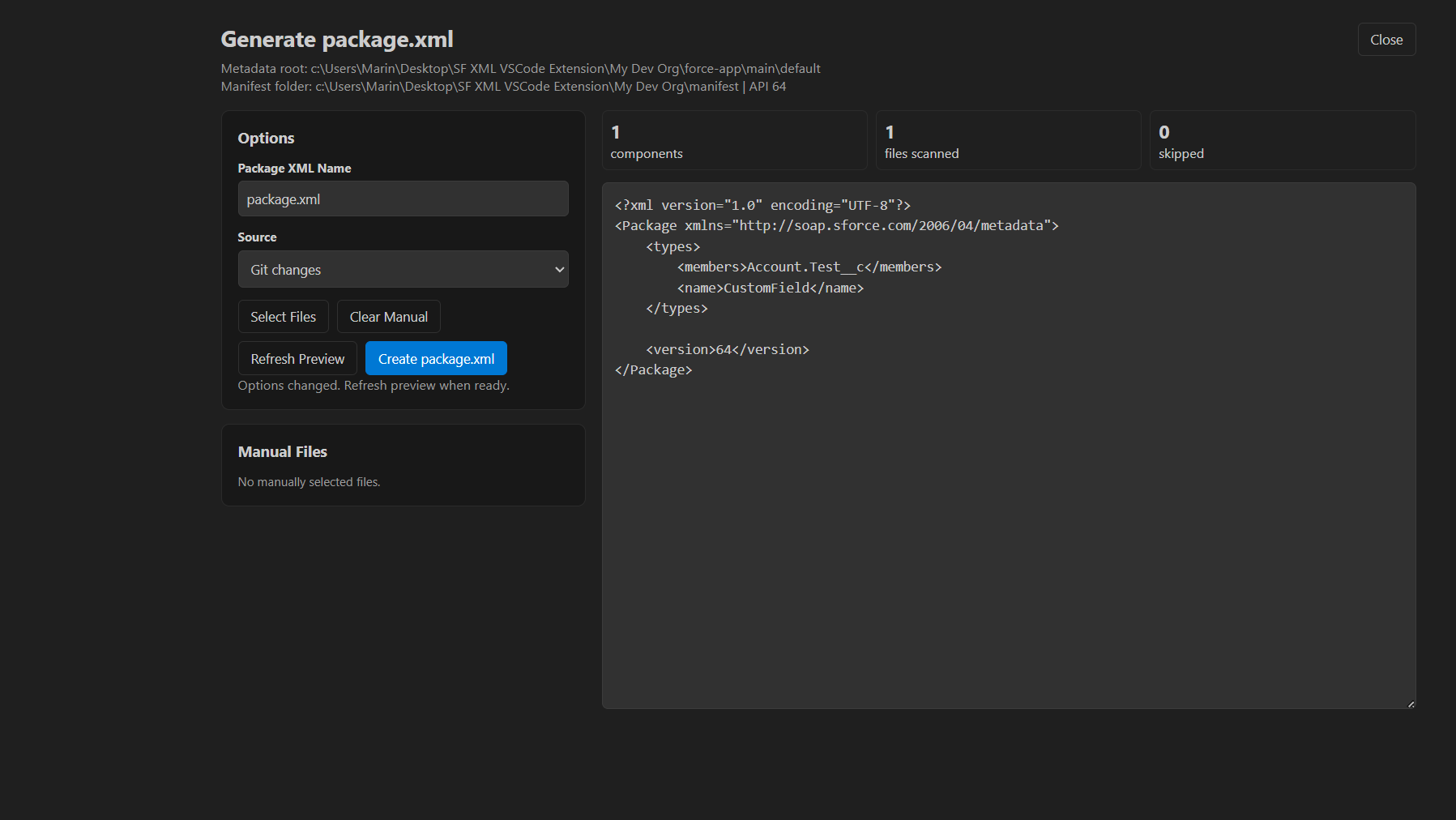This screenshot has height=820, width=1456.
Task: Click the Source label
Action: pyautogui.click(x=257, y=237)
